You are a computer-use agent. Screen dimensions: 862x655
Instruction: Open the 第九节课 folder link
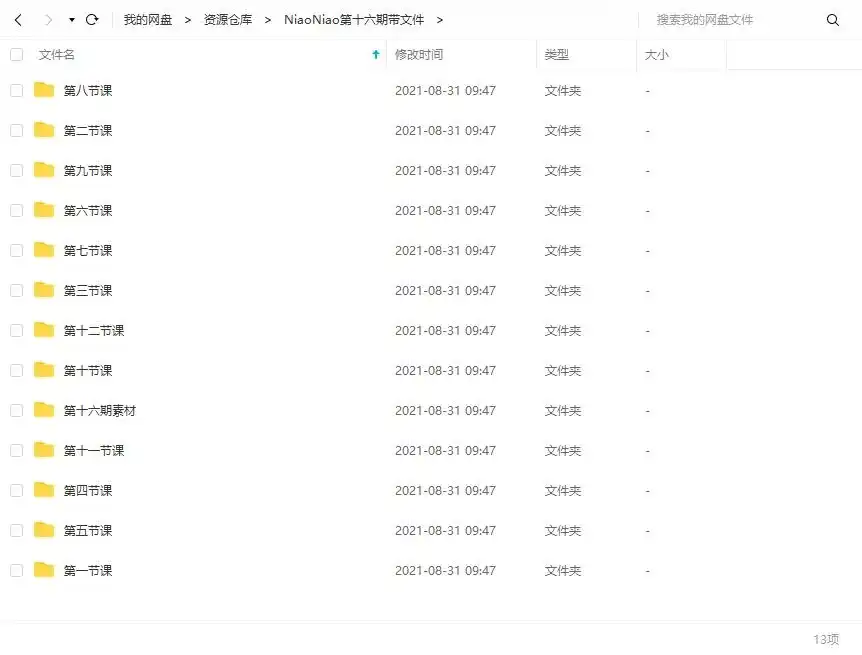point(87,170)
